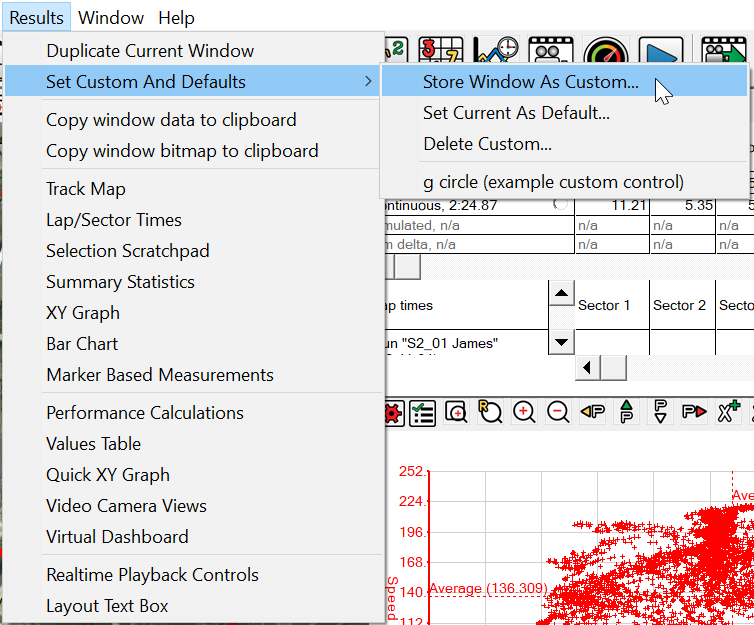Select Track Map from Results menu

tap(86, 189)
